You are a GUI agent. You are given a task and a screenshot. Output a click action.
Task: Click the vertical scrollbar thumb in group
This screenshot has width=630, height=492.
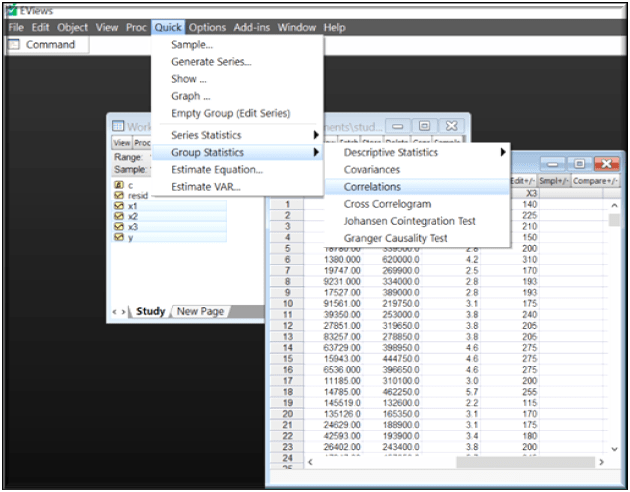click(614, 220)
